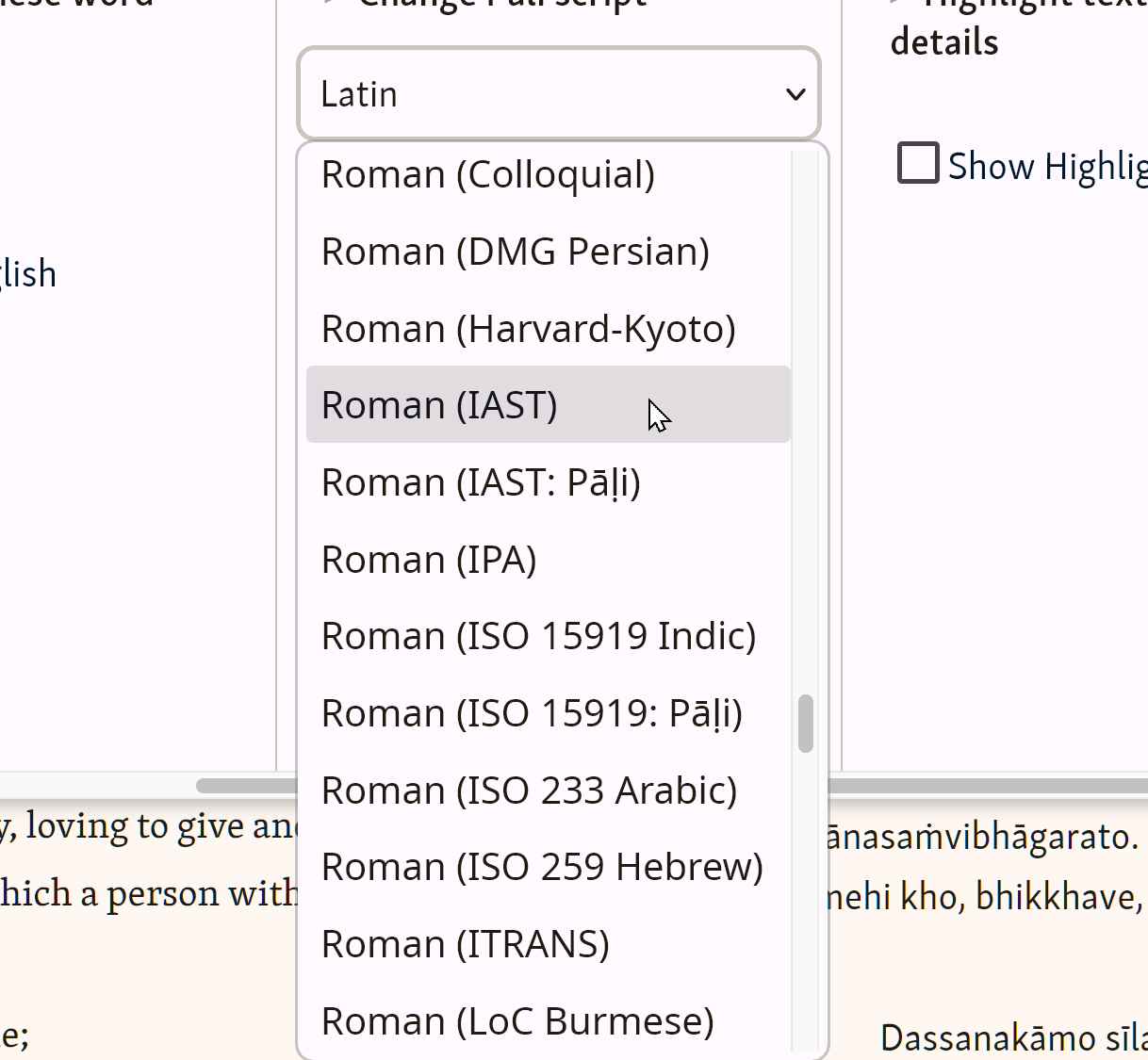Select Roman (Colloquial) option
This screenshot has width=1148, height=1060.
(487, 175)
